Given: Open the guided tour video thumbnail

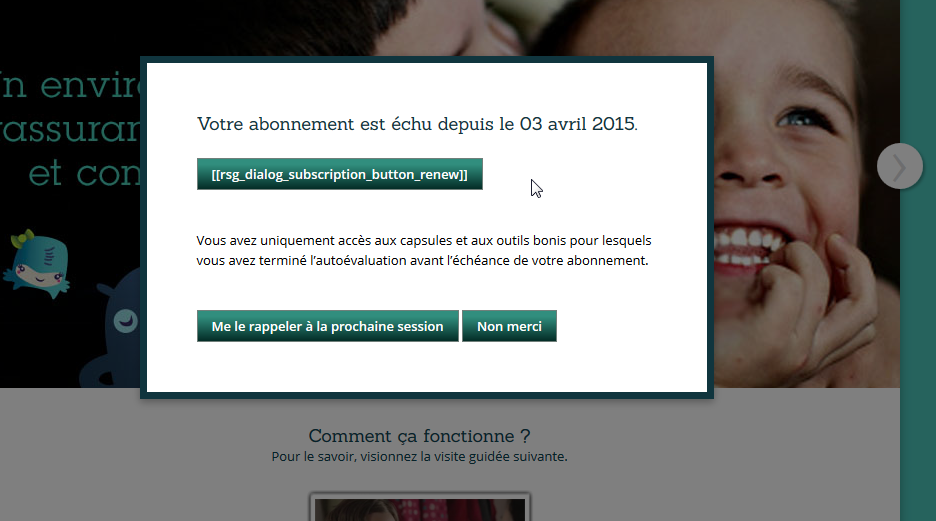Looking at the screenshot, I should [419, 508].
